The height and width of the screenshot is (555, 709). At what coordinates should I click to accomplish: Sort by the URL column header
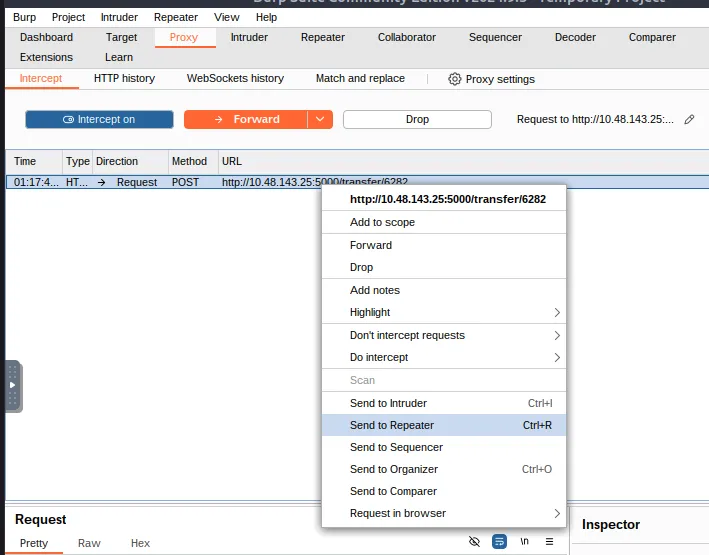(232, 161)
